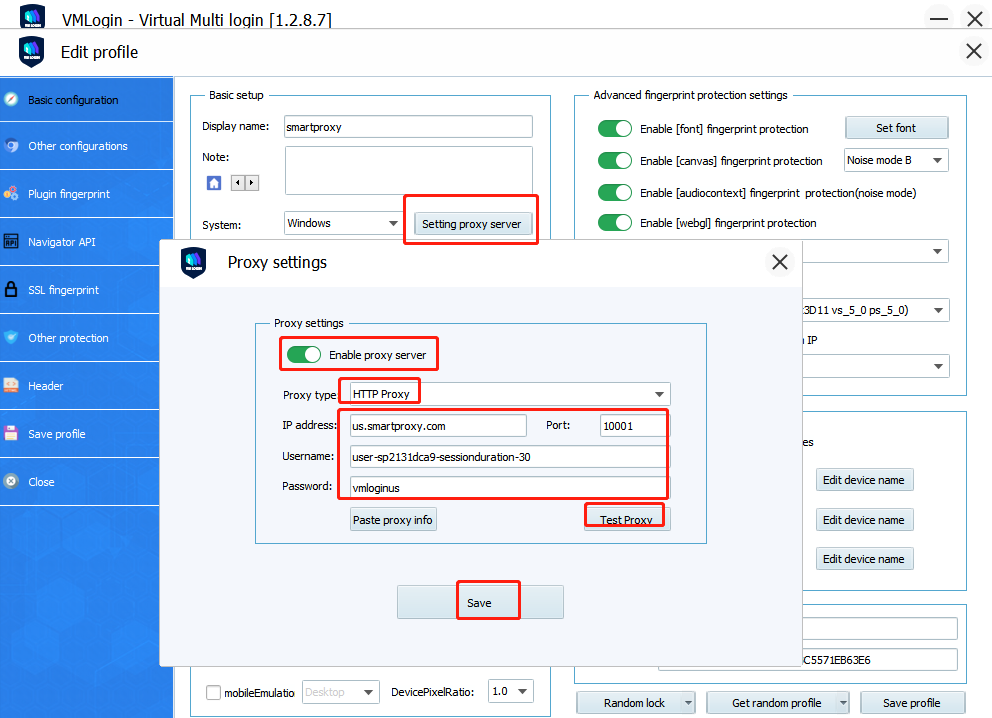Click the Plugin fingerprint sidebar icon
The image size is (992, 718).
click(11, 194)
